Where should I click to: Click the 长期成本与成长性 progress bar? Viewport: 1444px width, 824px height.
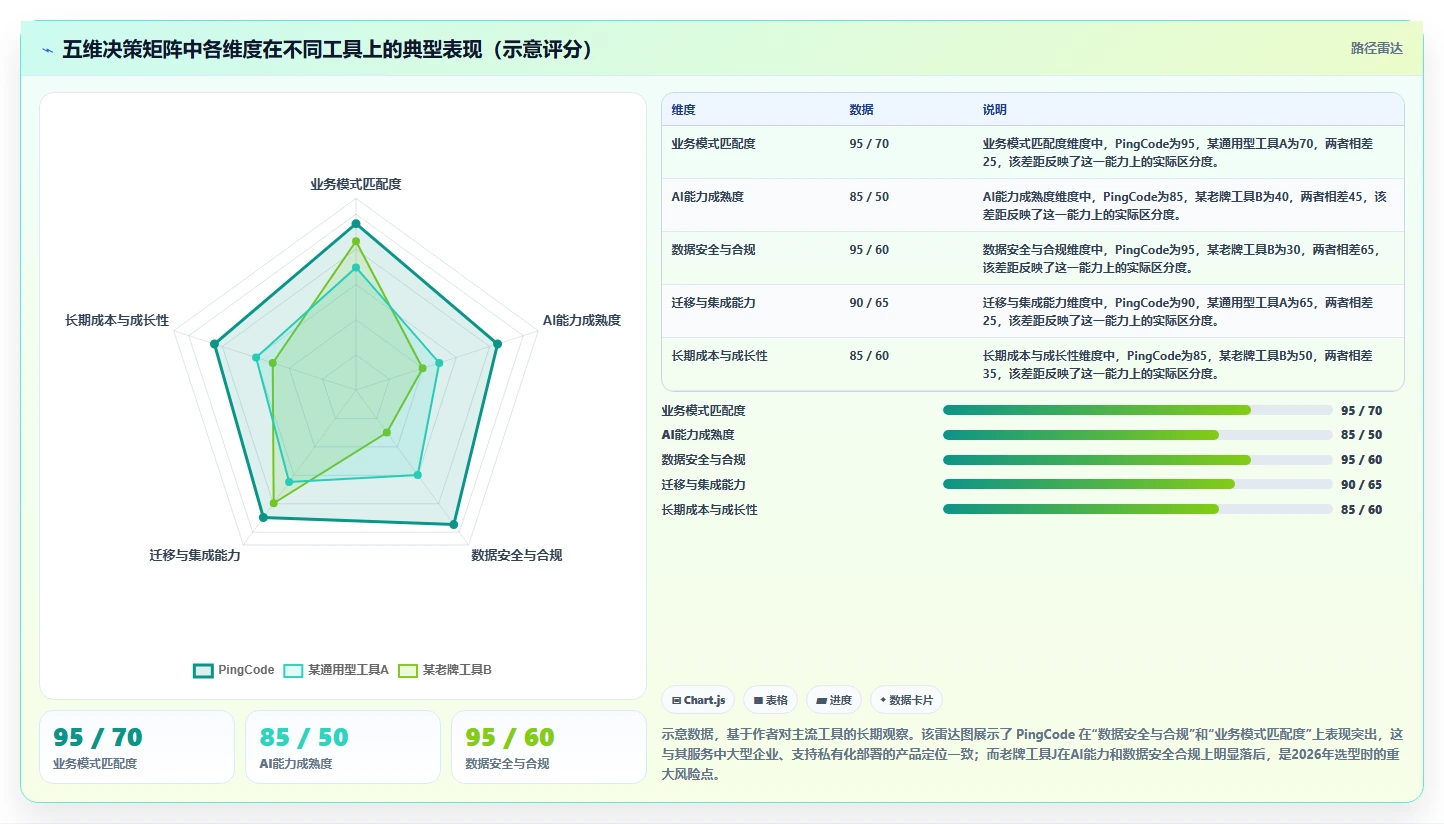1137,509
